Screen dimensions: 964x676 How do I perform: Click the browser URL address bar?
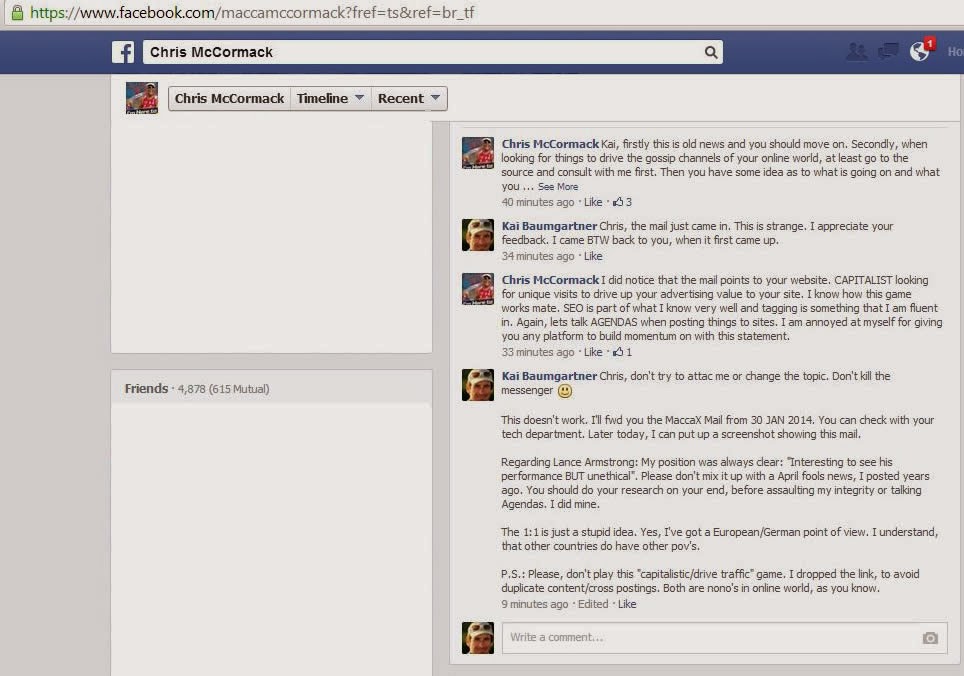(x=482, y=12)
